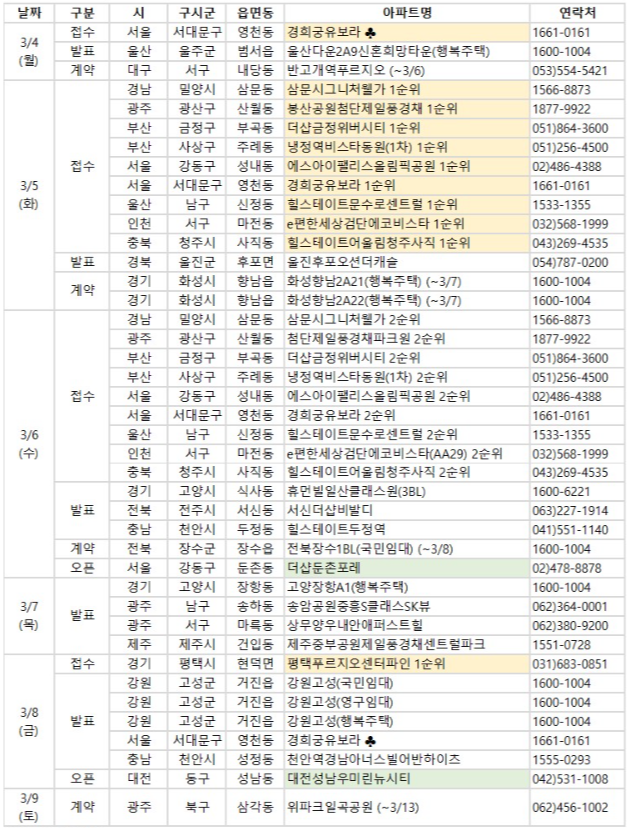Click 울산다운2A9신혼희망타운(행복주택) apartment name
Screen dimensions: 628x828
point(388,51)
